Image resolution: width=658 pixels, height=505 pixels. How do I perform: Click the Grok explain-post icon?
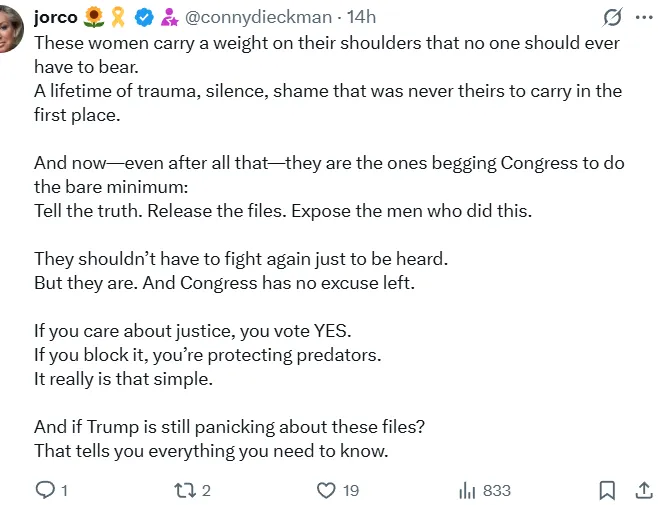coord(612,18)
